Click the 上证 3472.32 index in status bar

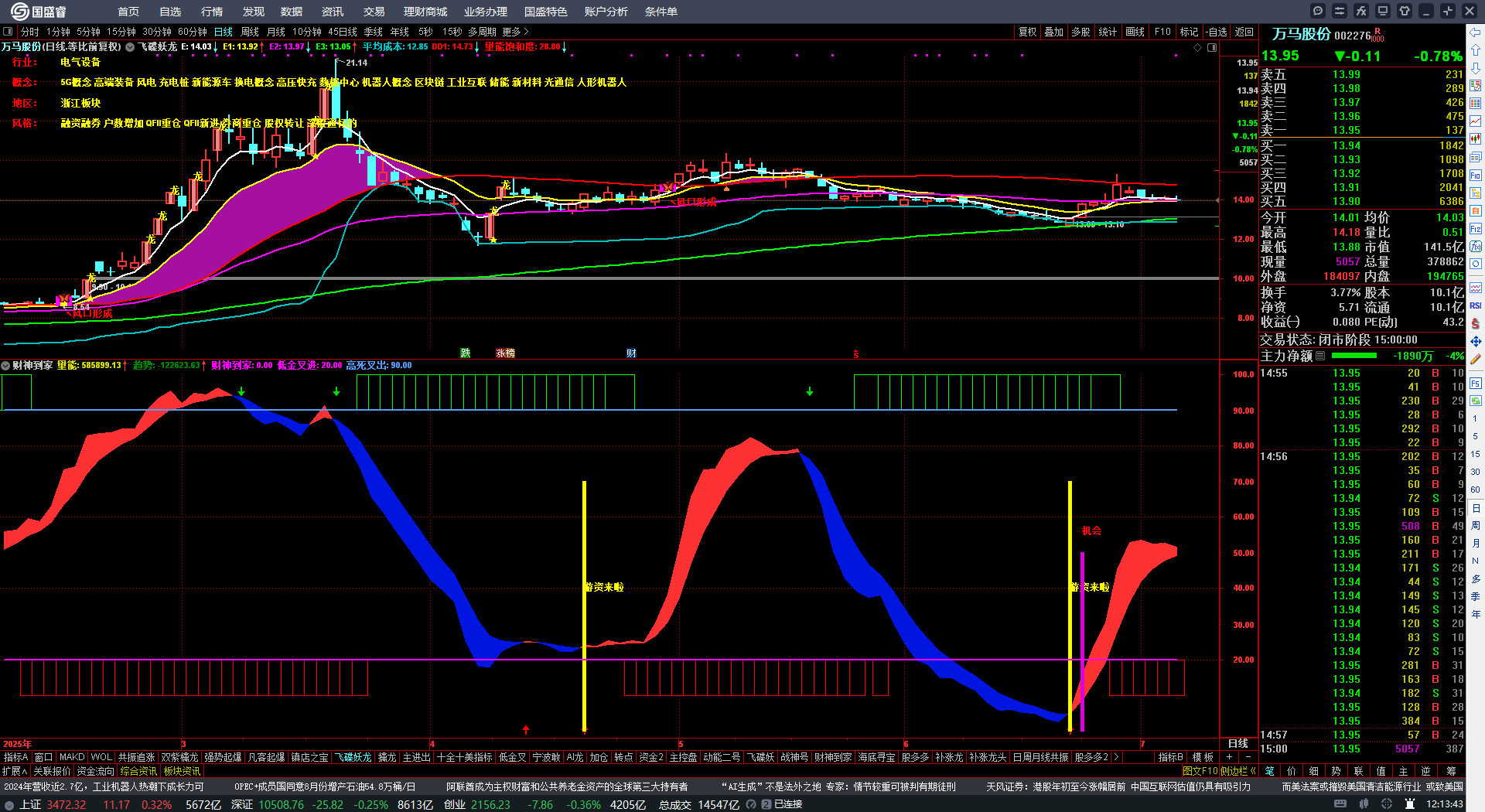(53, 805)
